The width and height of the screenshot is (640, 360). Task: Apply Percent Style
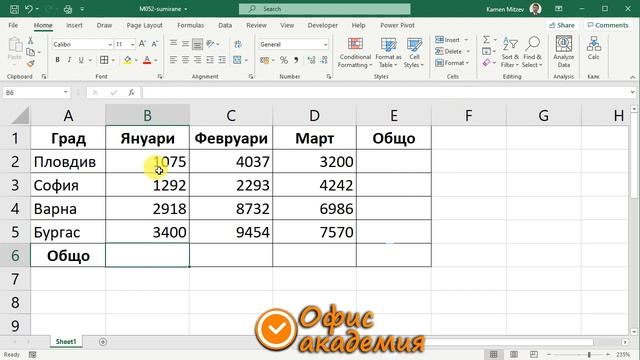point(284,60)
